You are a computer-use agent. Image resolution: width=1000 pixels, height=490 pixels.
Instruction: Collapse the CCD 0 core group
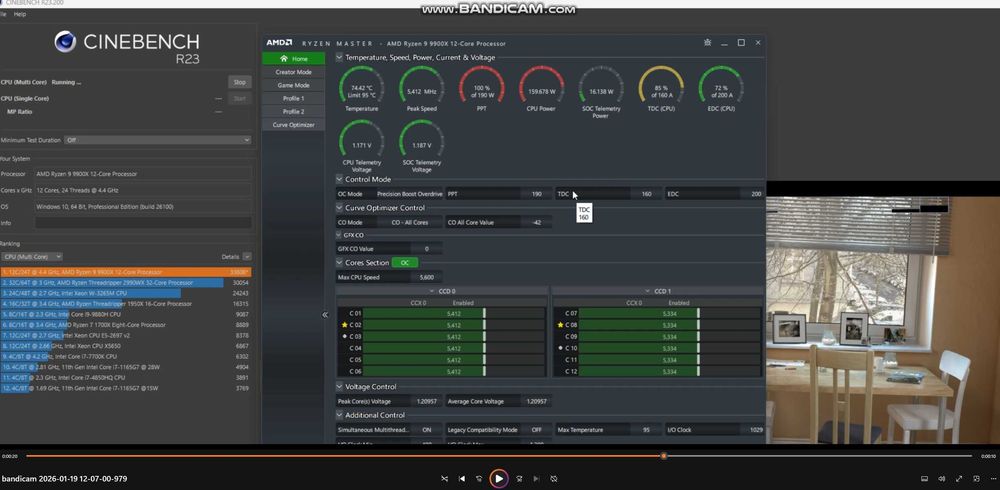pos(432,291)
